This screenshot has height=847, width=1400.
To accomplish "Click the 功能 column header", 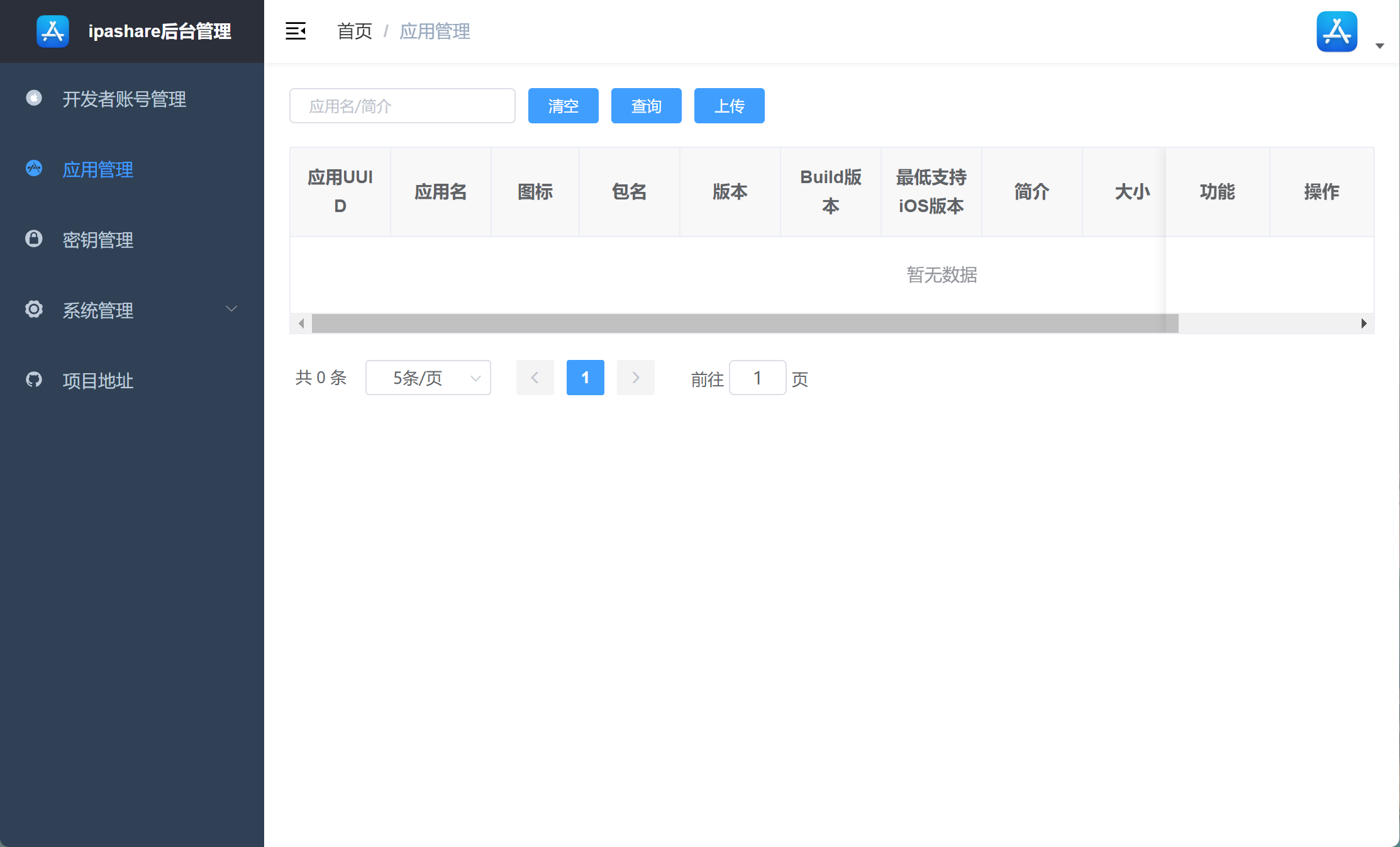I will tap(1218, 192).
